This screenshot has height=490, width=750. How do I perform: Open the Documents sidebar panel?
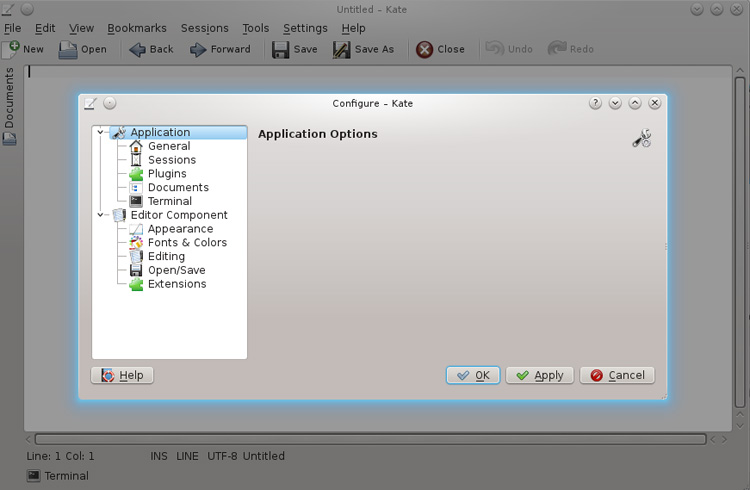(9, 106)
